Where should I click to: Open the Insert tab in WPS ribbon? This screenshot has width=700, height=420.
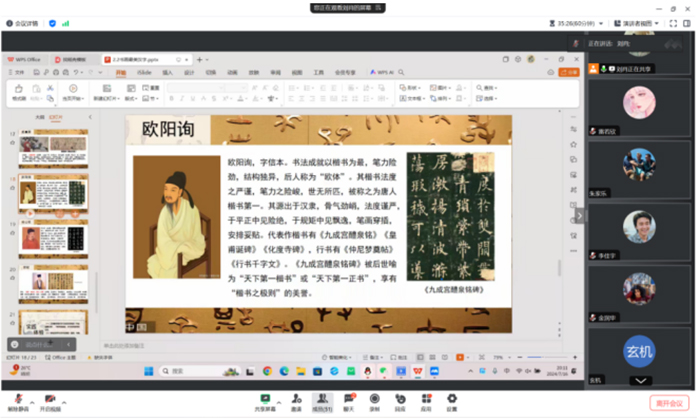(x=167, y=72)
